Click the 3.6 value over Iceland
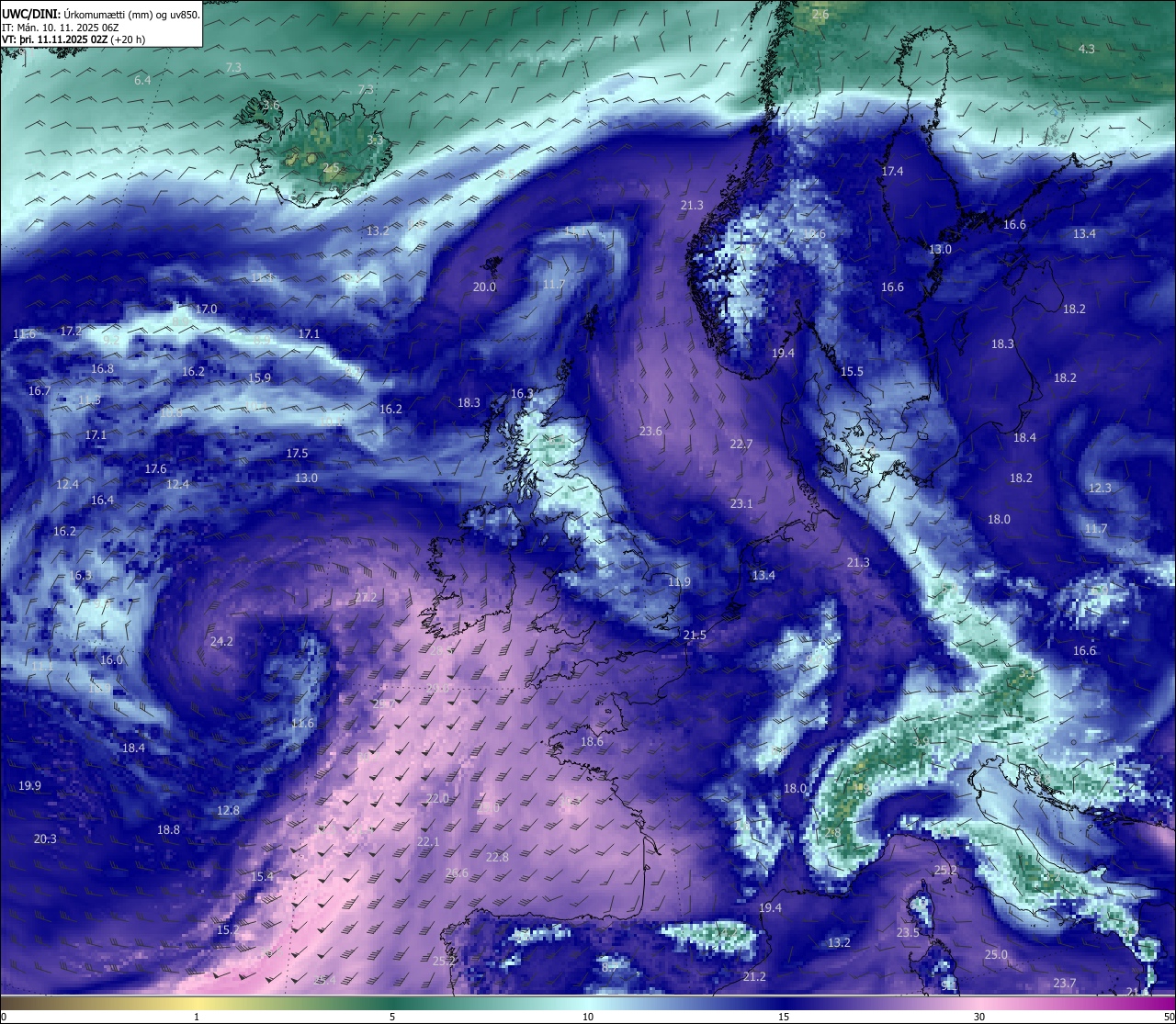The height and width of the screenshot is (1024, 1176). [271, 106]
